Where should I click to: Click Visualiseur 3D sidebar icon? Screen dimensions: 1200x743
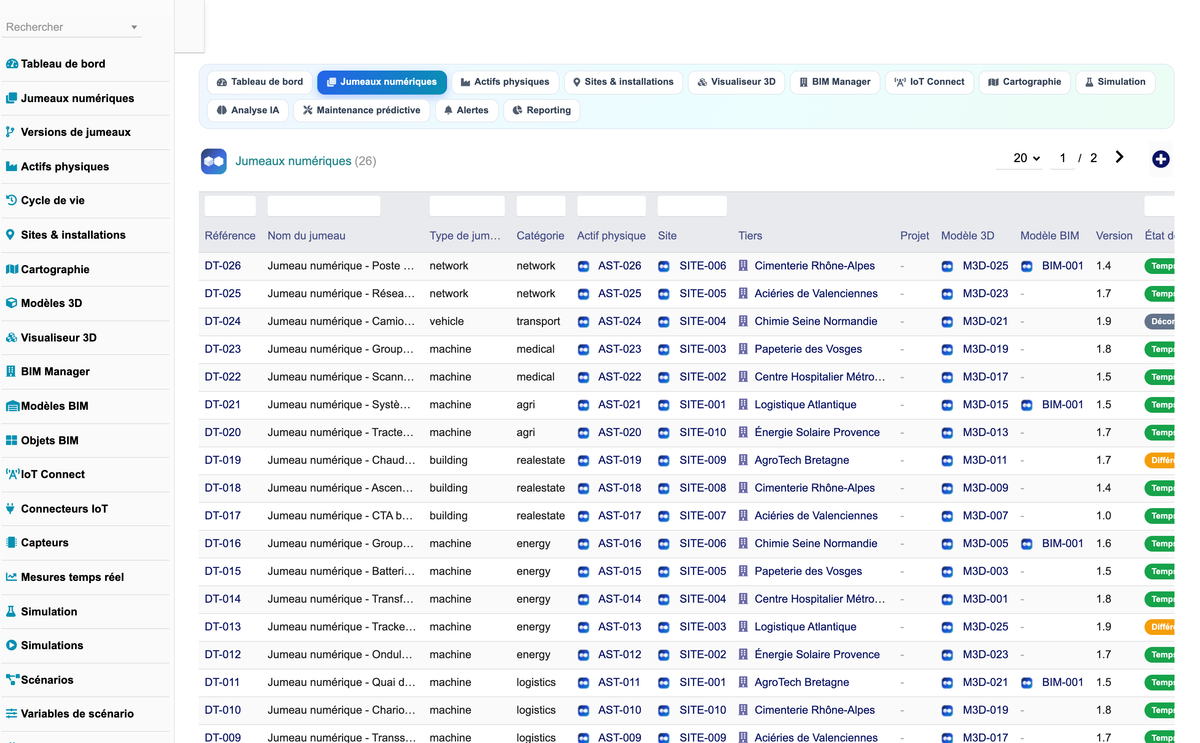point(12,338)
